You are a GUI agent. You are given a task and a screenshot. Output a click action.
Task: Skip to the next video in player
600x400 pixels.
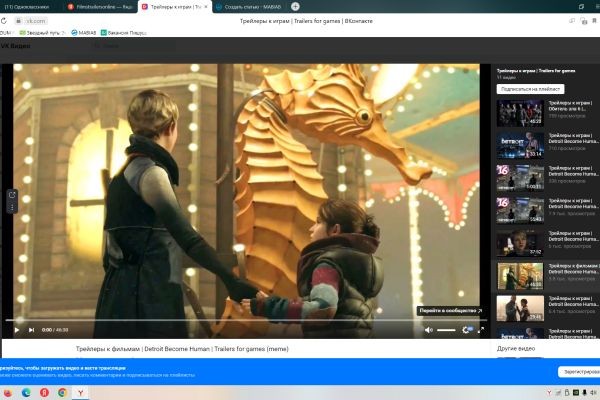(31, 330)
